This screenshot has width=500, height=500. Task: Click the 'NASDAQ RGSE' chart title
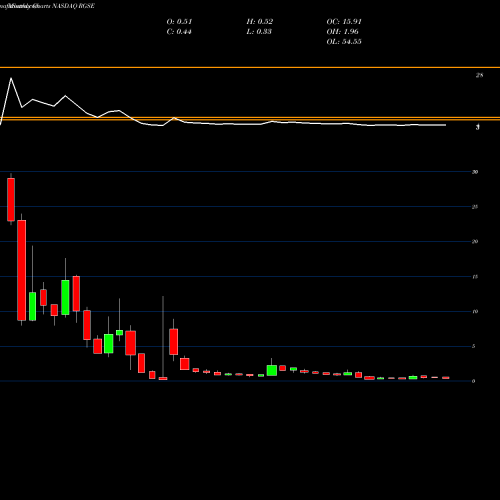tap(74, 6)
